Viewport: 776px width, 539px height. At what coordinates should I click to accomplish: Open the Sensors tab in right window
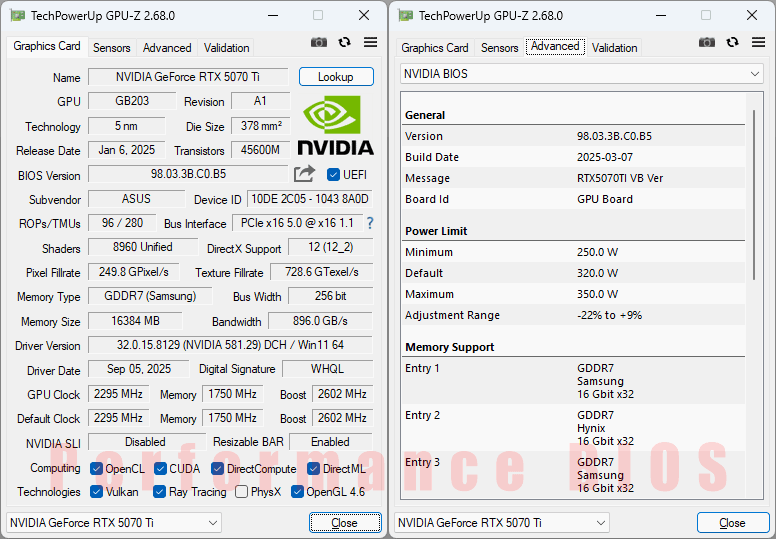coord(500,48)
